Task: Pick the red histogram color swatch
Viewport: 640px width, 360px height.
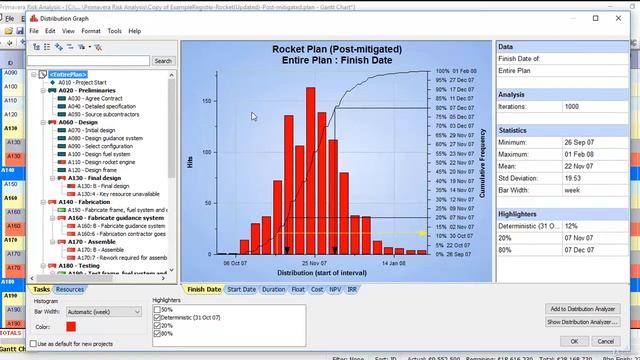Action: click(x=71, y=327)
